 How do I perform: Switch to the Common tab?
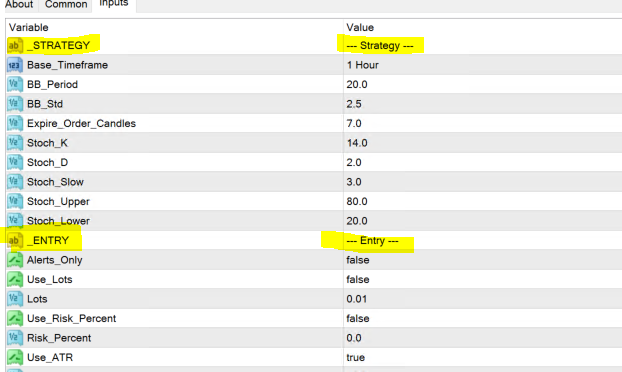[x=66, y=5]
